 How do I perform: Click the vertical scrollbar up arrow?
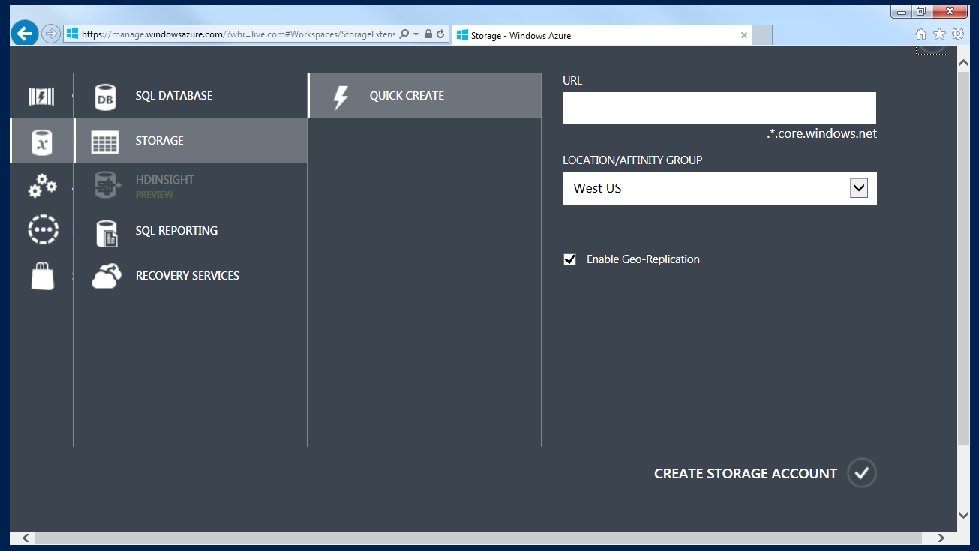click(963, 62)
